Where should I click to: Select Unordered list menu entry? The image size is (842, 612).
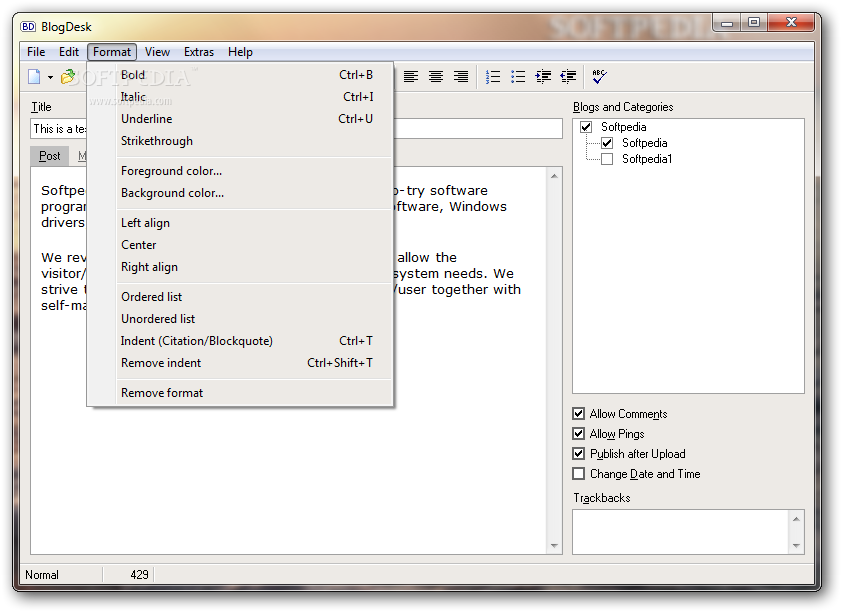(240, 319)
